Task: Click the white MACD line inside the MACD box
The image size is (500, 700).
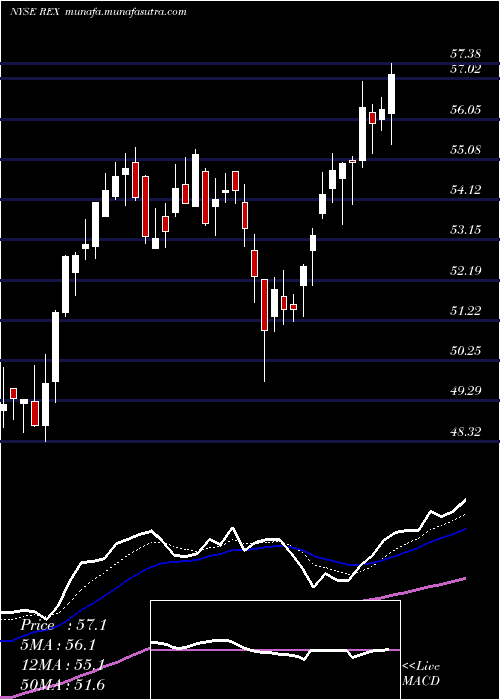Action: click(270, 648)
